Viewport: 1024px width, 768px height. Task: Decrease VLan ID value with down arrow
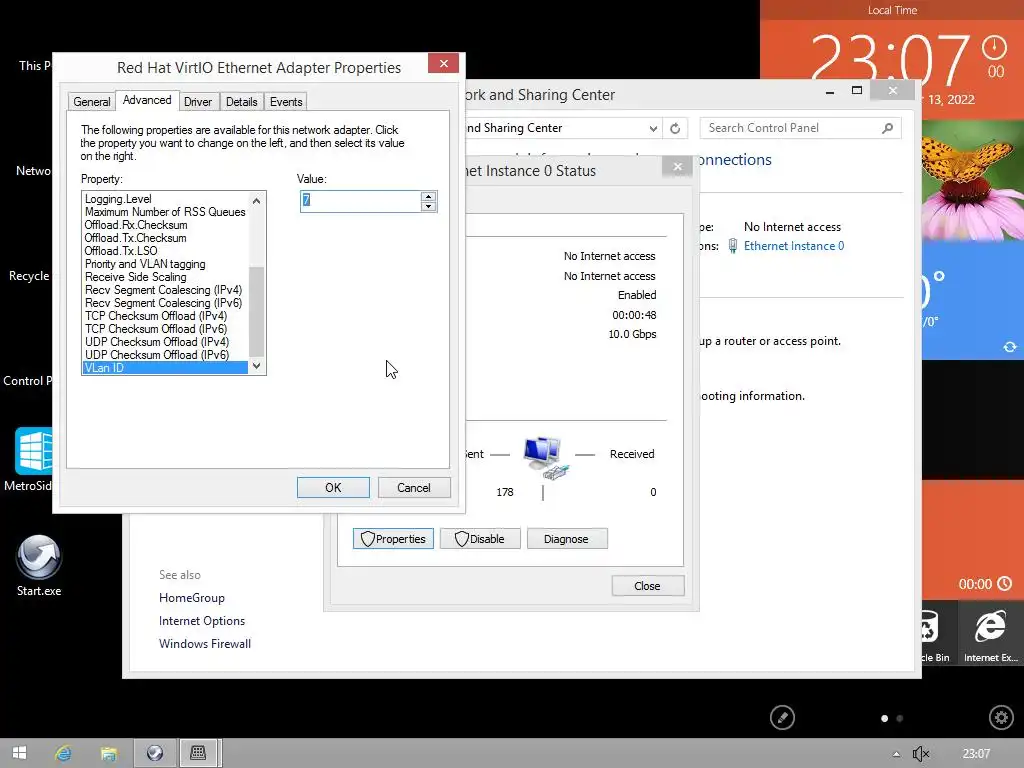[428, 206]
